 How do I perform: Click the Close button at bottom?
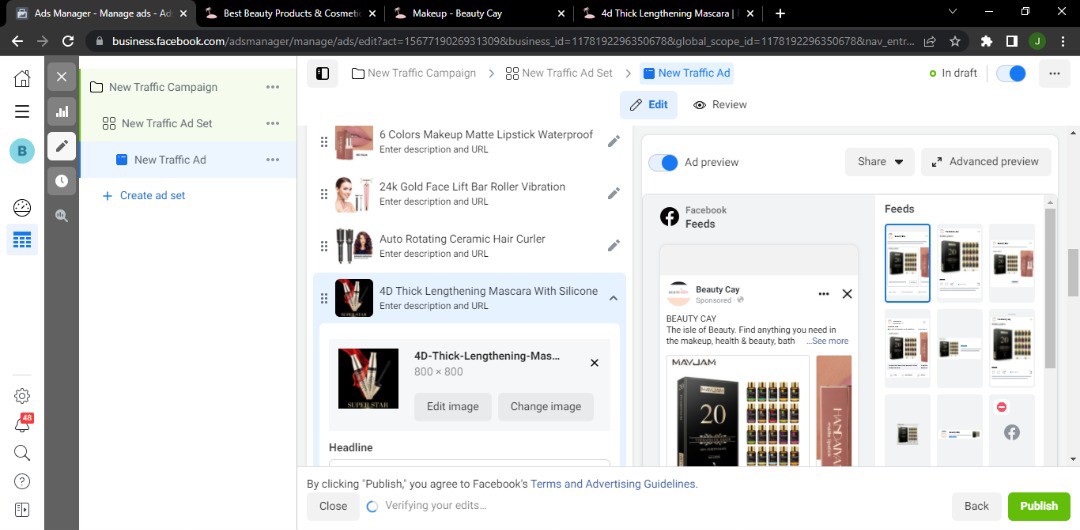[x=333, y=506]
